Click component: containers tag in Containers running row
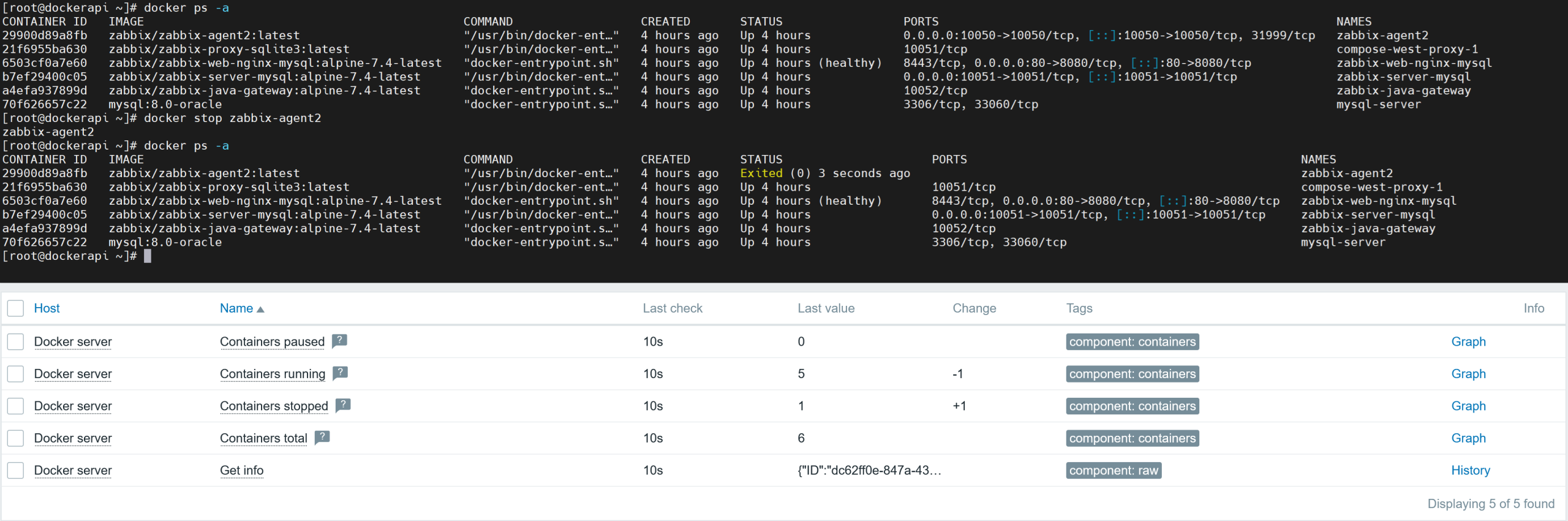The height and width of the screenshot is (521, 1568). tap(1132, 374)
